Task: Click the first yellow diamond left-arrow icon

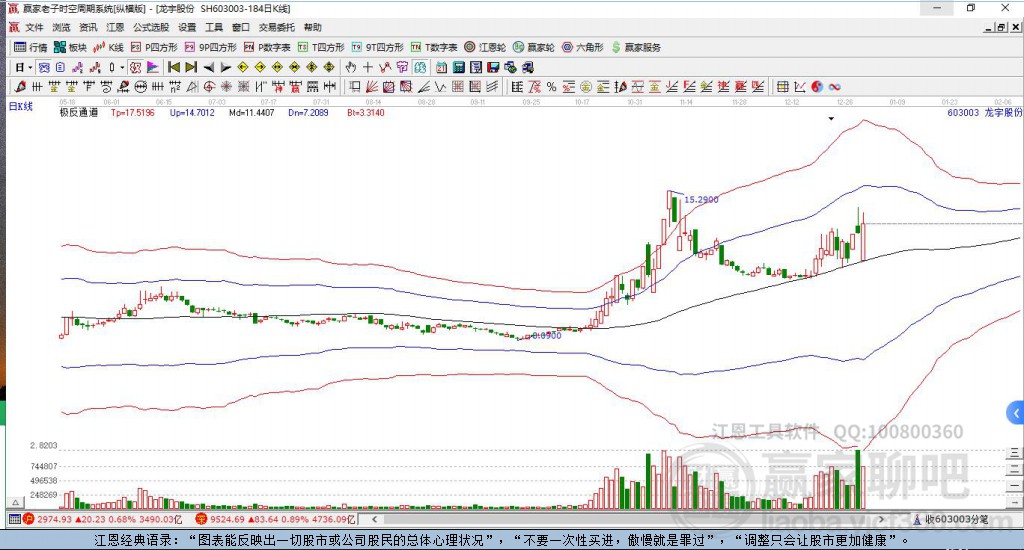Action: click(x=242, y=67)
